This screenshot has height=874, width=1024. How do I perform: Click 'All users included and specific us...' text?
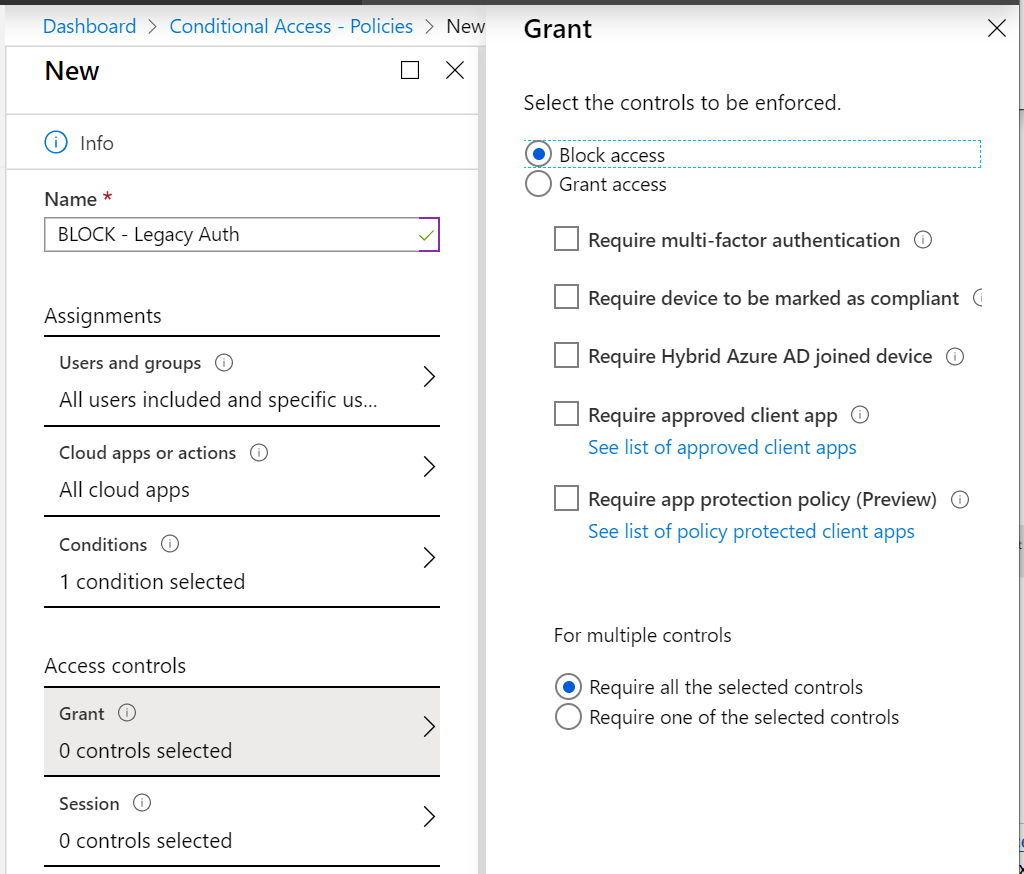pyautogui.click(x=218, y=400)
